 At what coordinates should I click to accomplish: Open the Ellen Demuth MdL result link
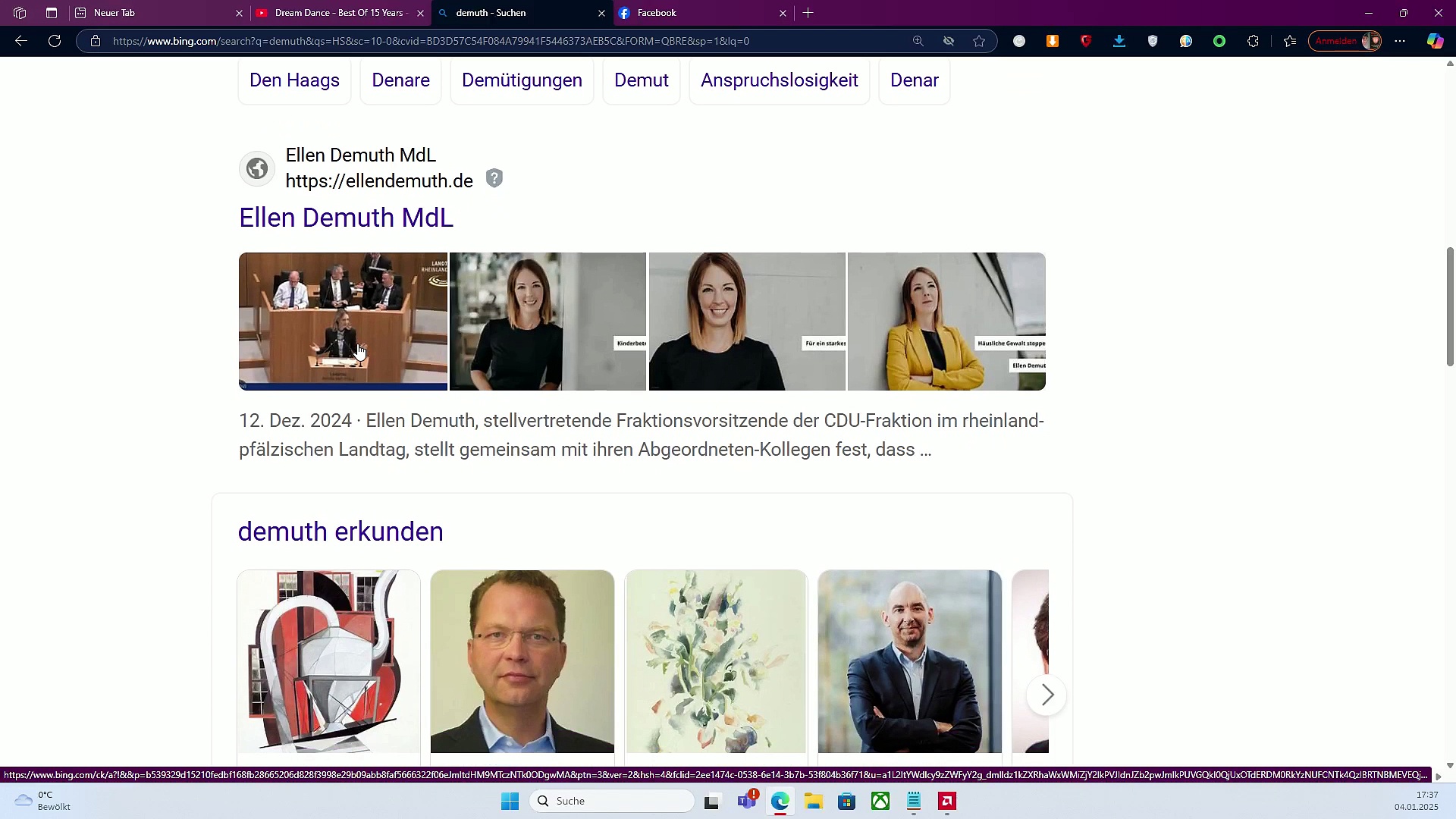click(x=346, y=218)
